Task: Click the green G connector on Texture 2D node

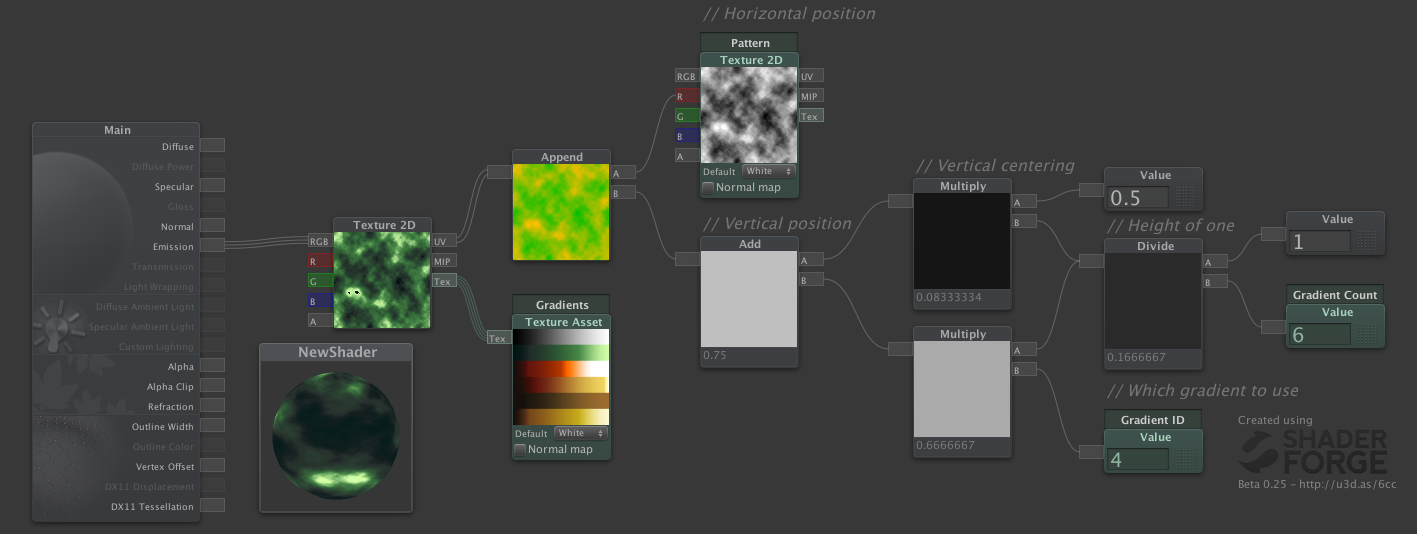Action: [x=319, y=281]
